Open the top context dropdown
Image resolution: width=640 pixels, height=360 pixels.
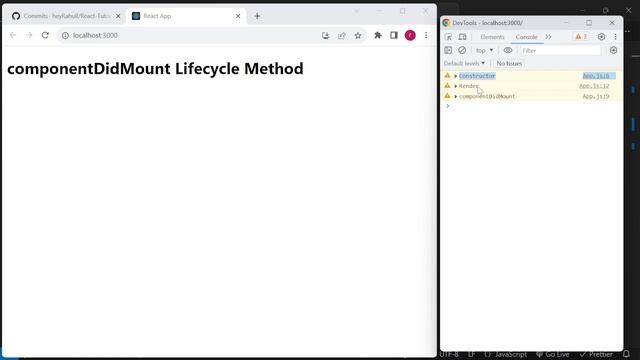(484, 50)
